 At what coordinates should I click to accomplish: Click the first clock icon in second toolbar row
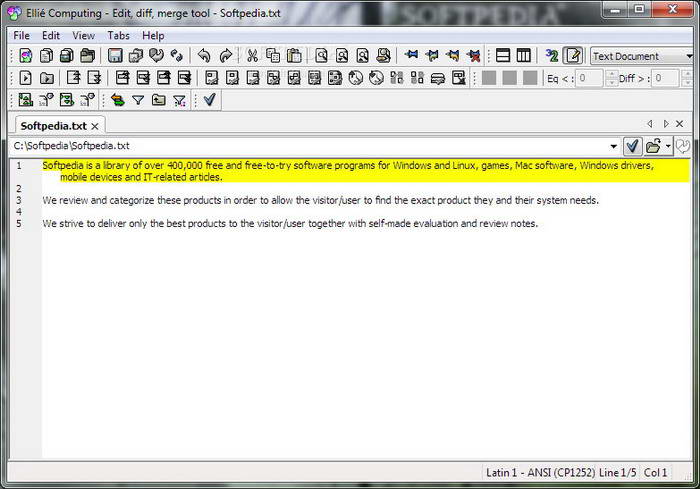click(355, 78)
